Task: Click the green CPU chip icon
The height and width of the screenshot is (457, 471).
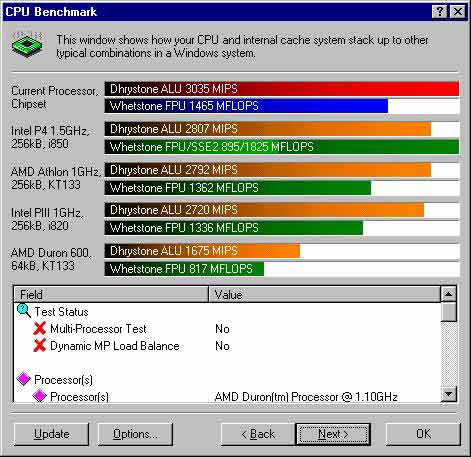Action: click(x=27, y=44)
